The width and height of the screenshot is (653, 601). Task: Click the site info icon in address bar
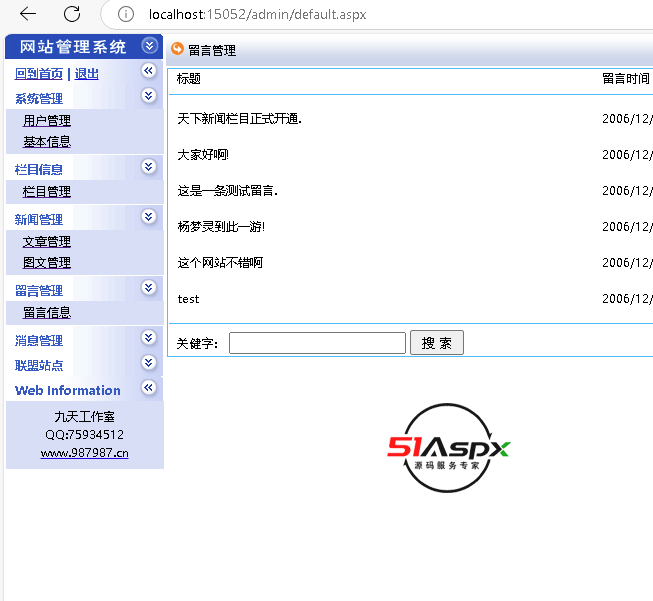(125, 14)
